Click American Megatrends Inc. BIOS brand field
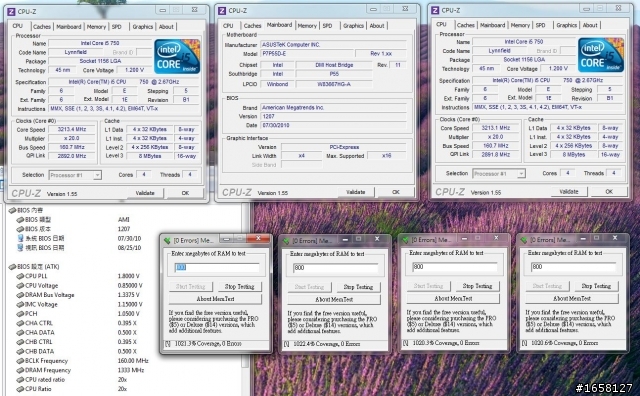The height and width of the screenshot is (396, 640). click(x=333, y=107)
